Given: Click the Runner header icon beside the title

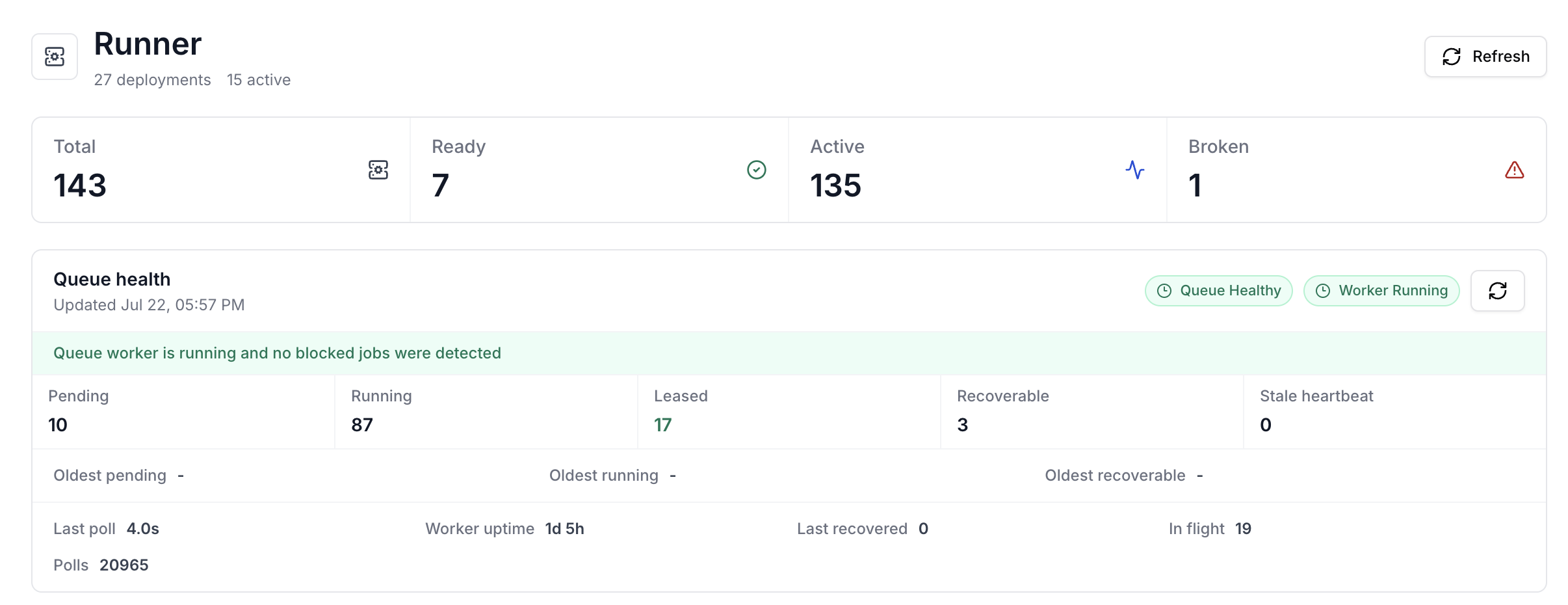Looking at the screenshot, I should click(x=55, y=57).
